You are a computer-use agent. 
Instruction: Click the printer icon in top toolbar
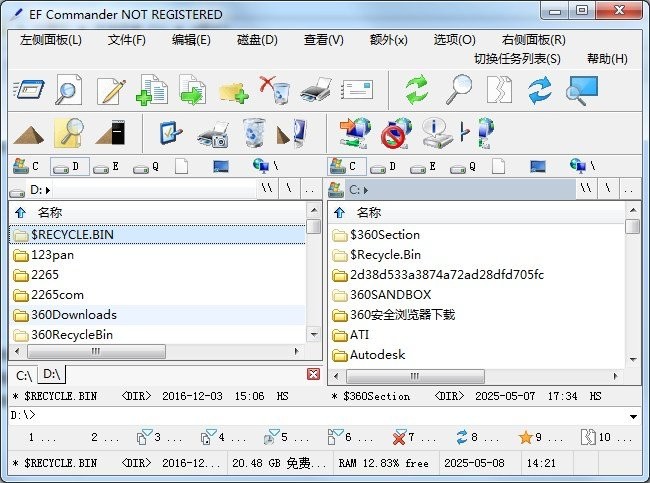click(316, 90)
